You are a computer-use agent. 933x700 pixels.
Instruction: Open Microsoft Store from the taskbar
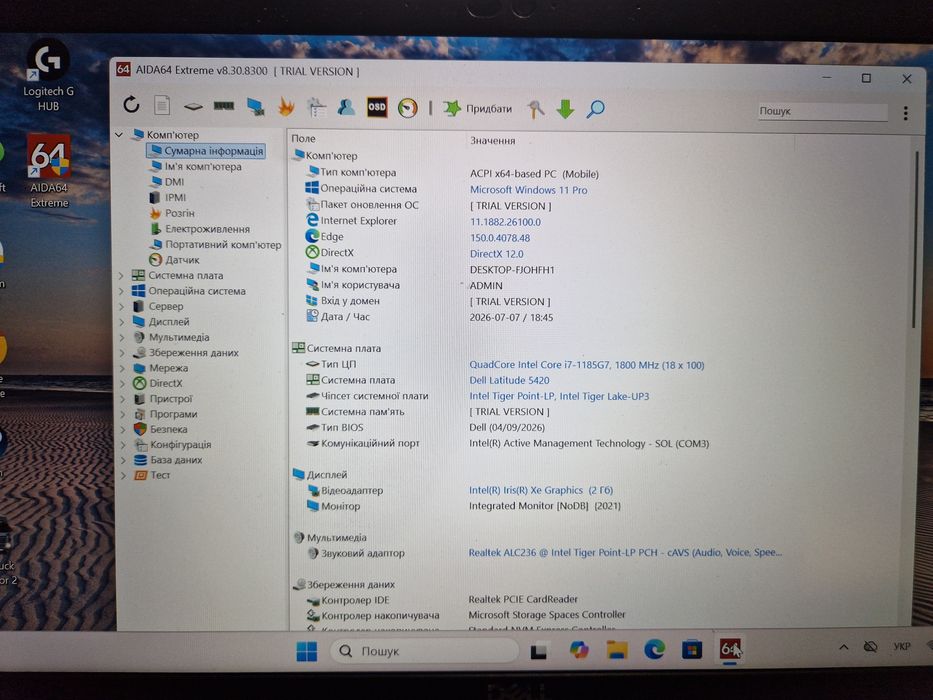point(691,649)
